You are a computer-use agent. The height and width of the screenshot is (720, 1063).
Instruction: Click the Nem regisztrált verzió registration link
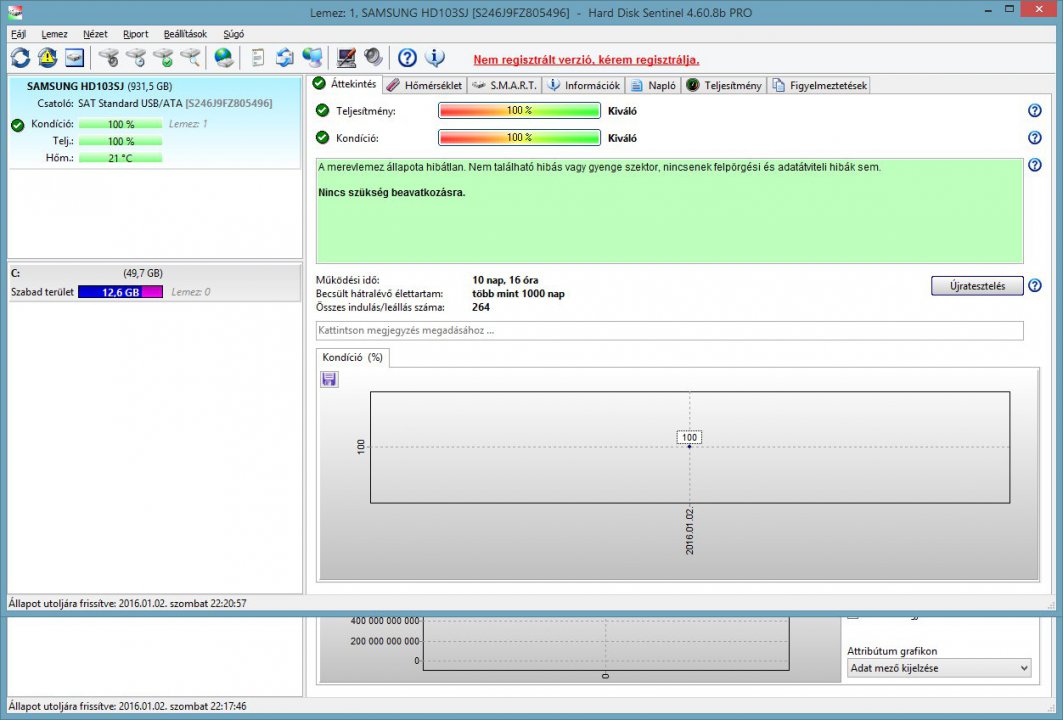pos(586,60)
